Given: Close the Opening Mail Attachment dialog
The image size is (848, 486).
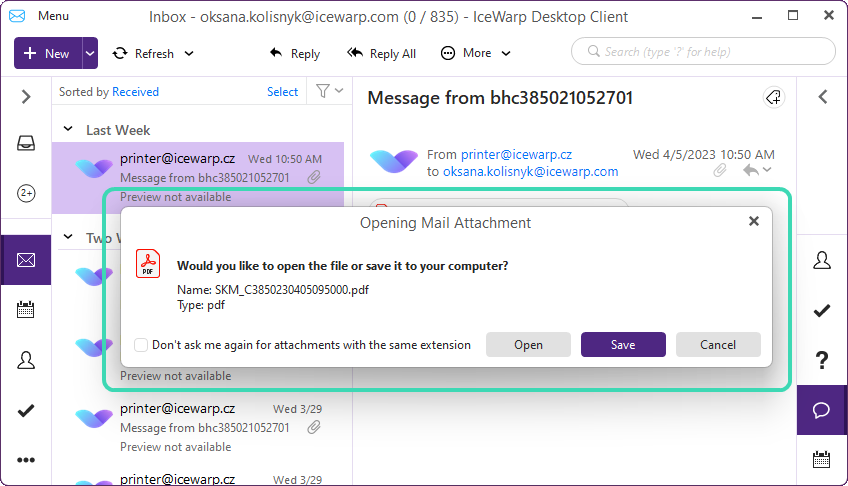Looking at the screenshot, I should coord(754,221).
